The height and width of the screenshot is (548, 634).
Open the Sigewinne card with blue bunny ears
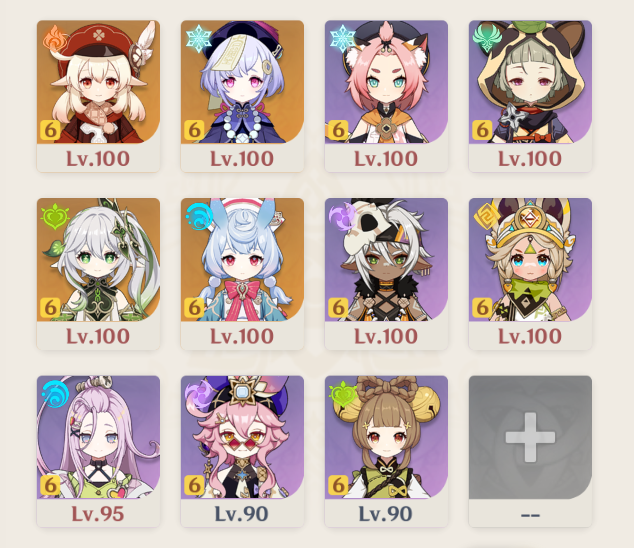coord(242,274)
